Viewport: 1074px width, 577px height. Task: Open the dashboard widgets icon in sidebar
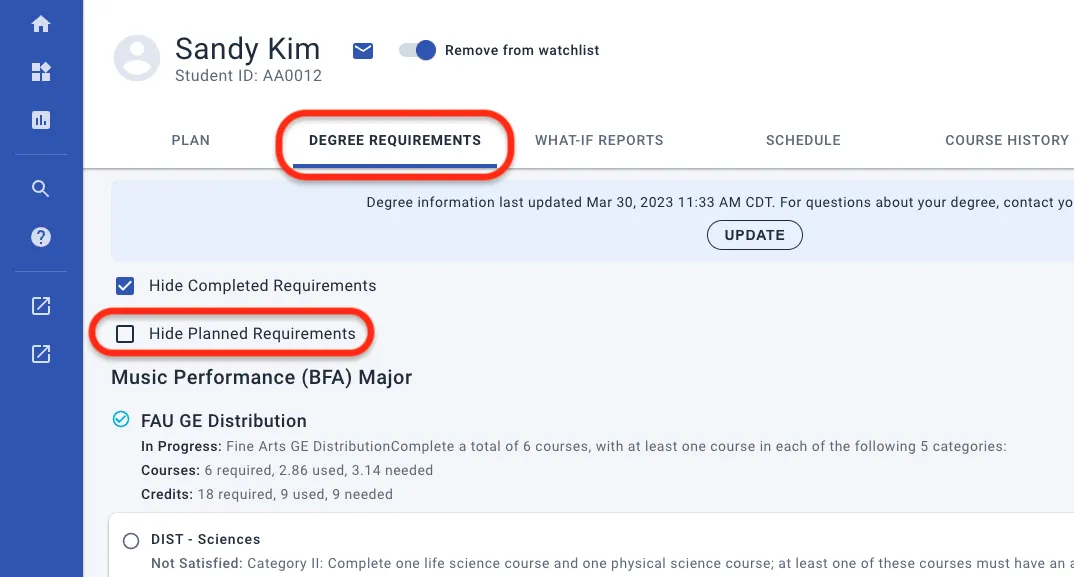coord(41,72)
